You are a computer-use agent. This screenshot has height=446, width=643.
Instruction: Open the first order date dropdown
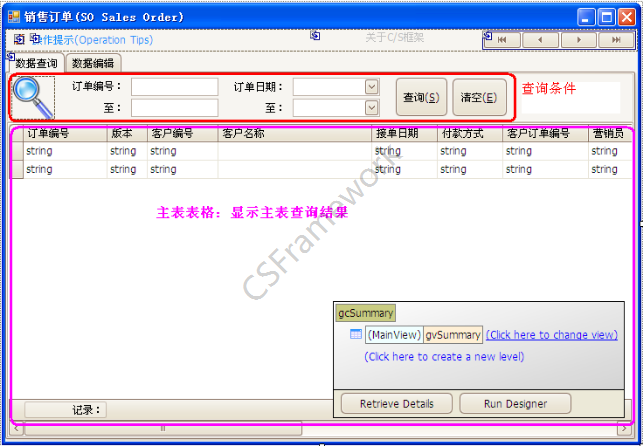pos(372,87)
